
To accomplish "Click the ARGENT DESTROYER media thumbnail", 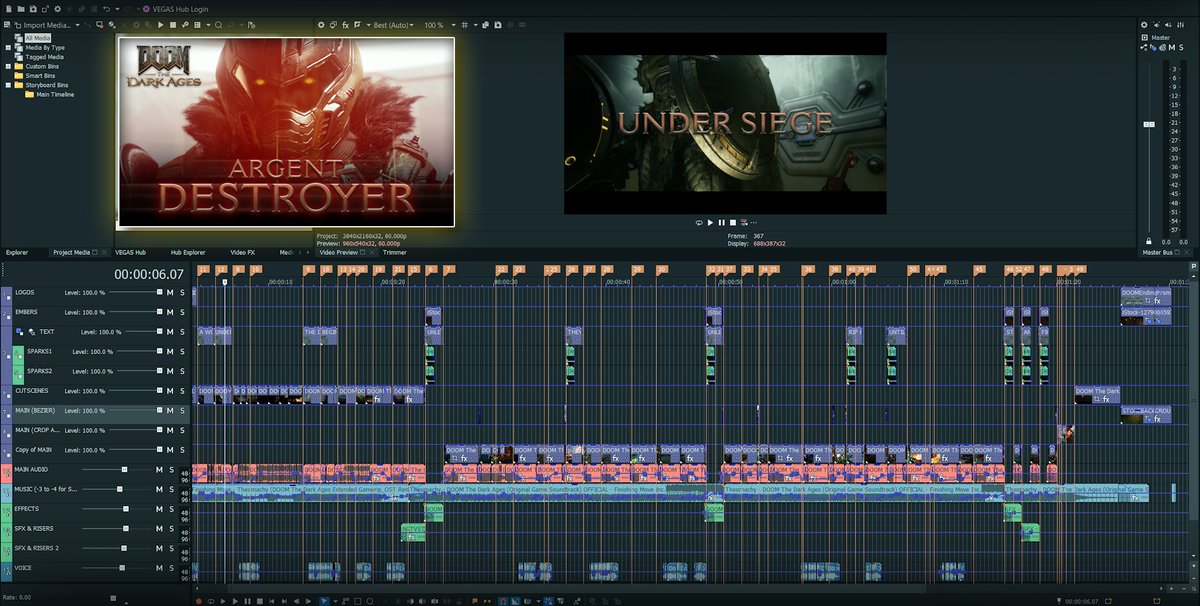I will coord(286,132).
